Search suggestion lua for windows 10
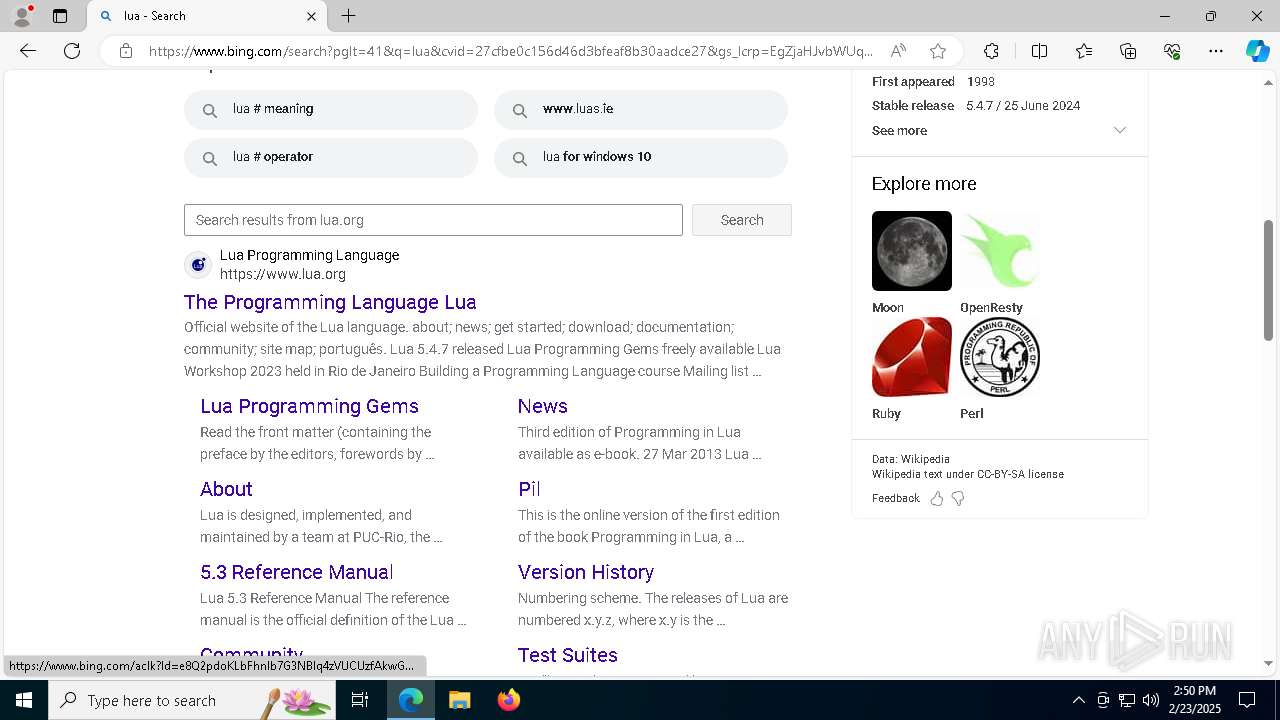The height and width of the screenshot is (720, 1280). (641, 157)
